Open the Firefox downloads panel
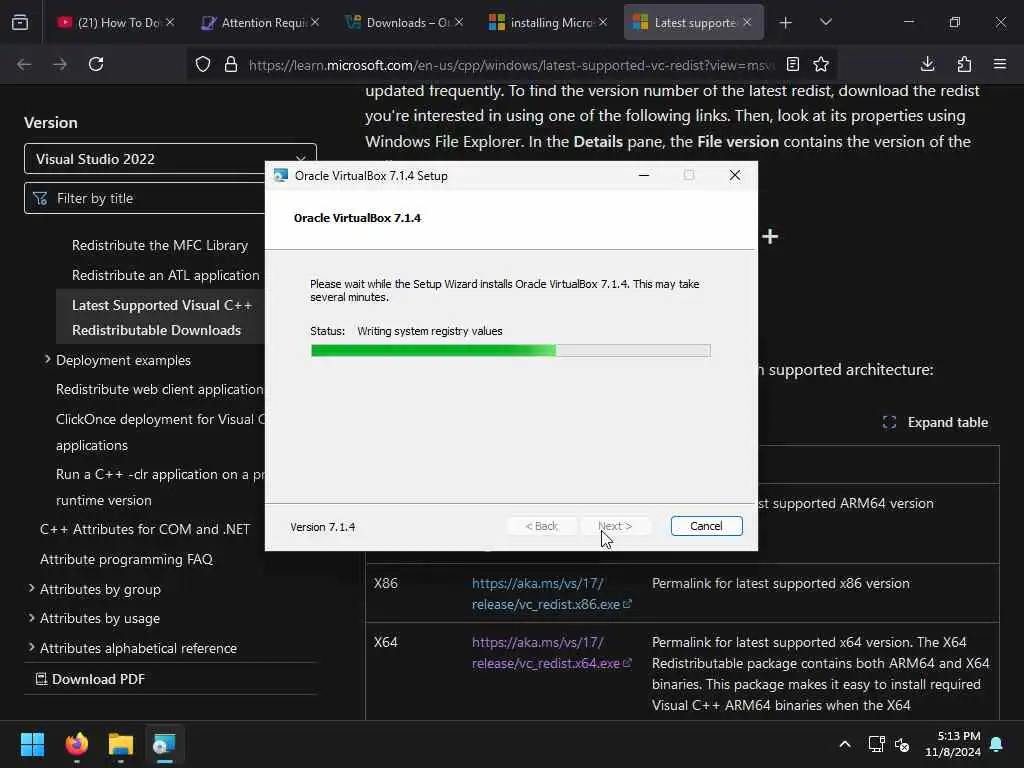This screenshot has height=768, width=1024. click(x=927, y=64)
